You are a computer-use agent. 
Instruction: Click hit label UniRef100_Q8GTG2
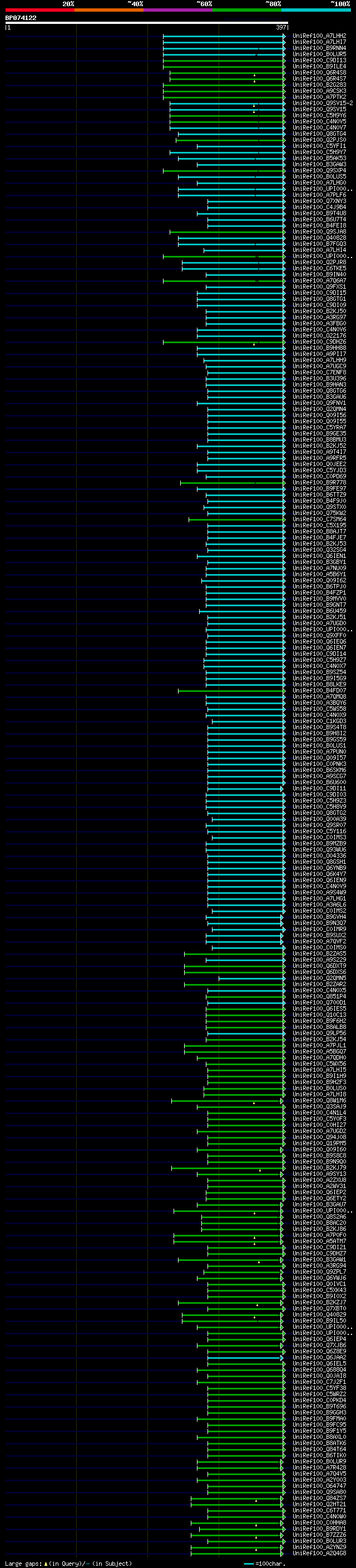pyautogui.click(x=319, y=813)
